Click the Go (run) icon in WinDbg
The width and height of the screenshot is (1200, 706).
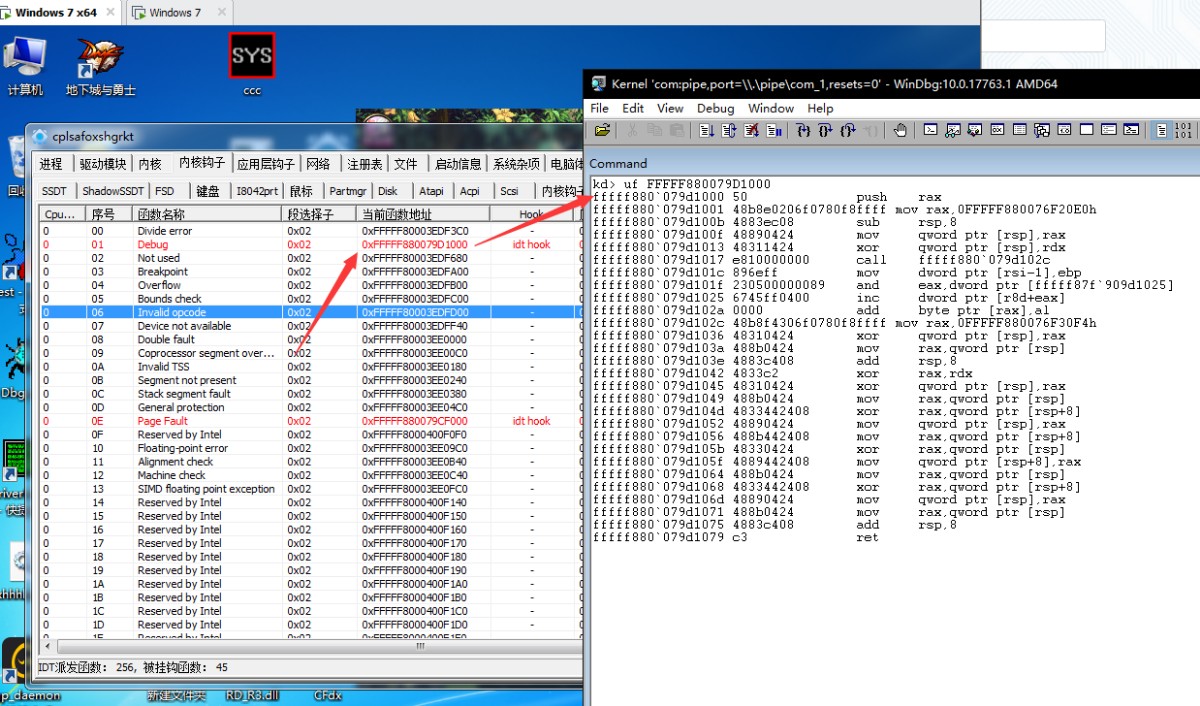706,130
